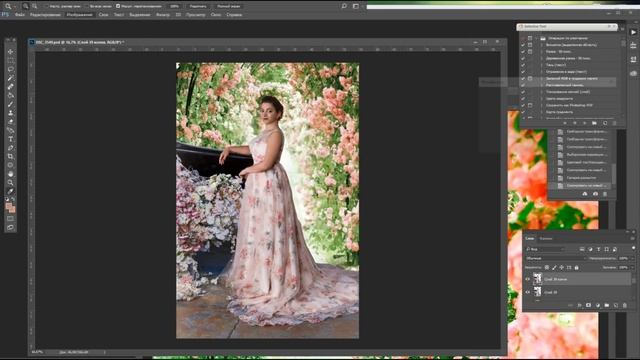Viewport: 640px width, 360px height.
Task: Select the Magic Wand tool
Action: click(10, 78)
